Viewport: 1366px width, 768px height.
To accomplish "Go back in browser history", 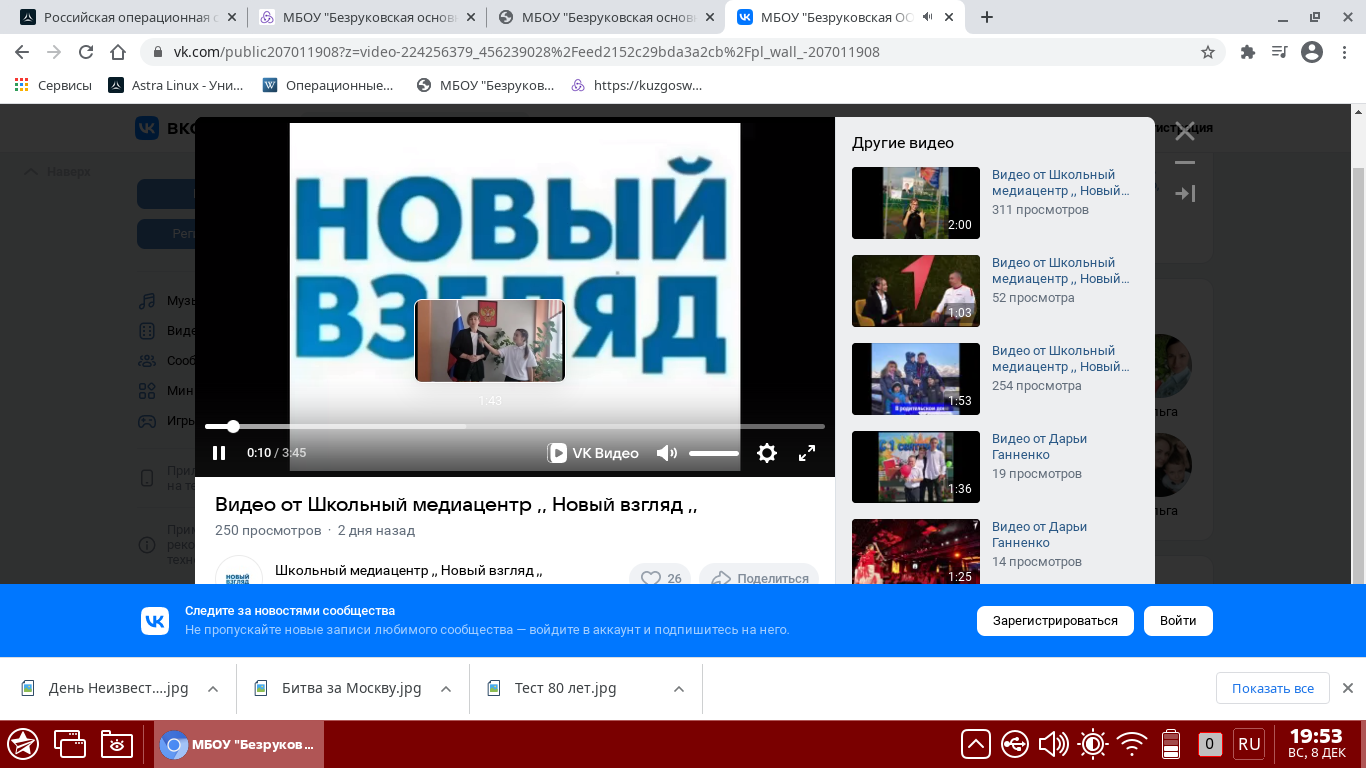I will click(22, 52).
